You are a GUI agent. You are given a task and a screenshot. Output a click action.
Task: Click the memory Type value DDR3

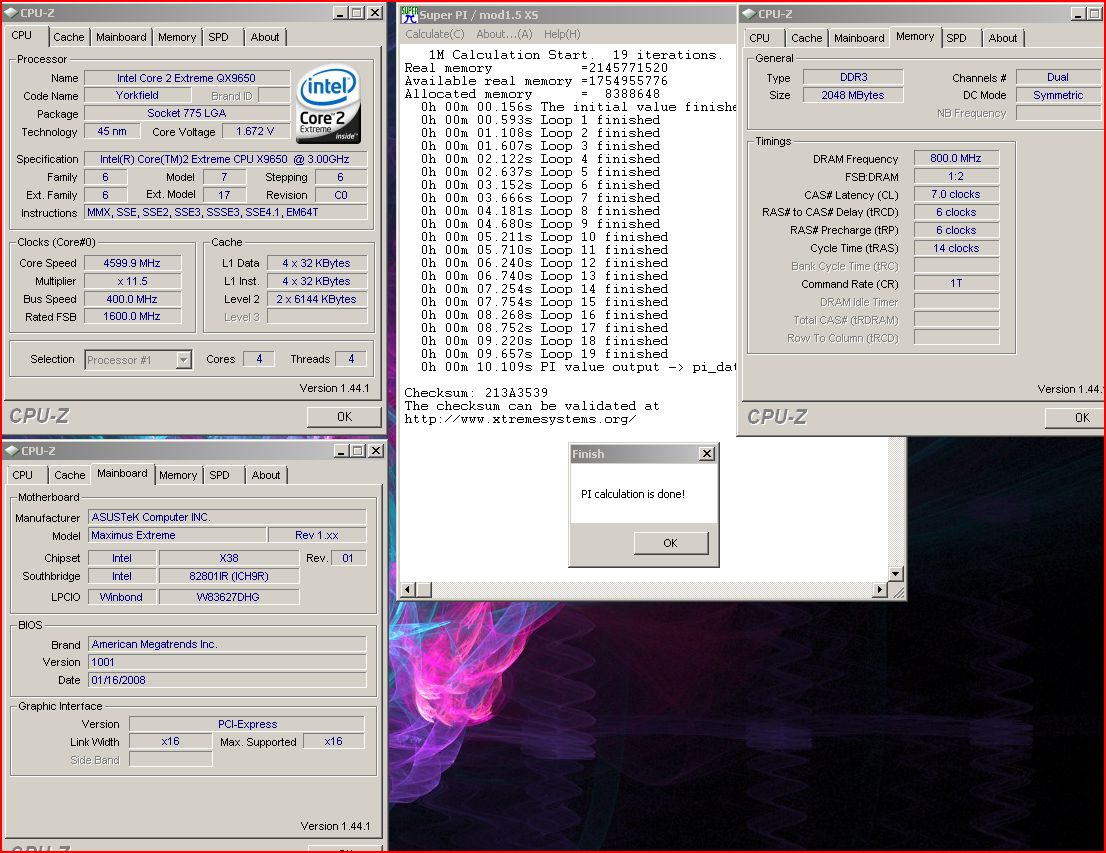coord(853,78)
